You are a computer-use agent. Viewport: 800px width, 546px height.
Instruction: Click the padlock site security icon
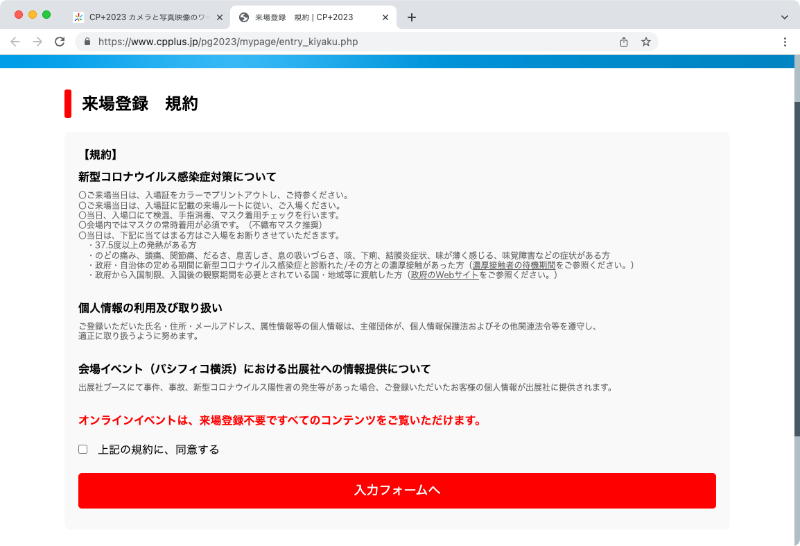click(x=87, y=42)
